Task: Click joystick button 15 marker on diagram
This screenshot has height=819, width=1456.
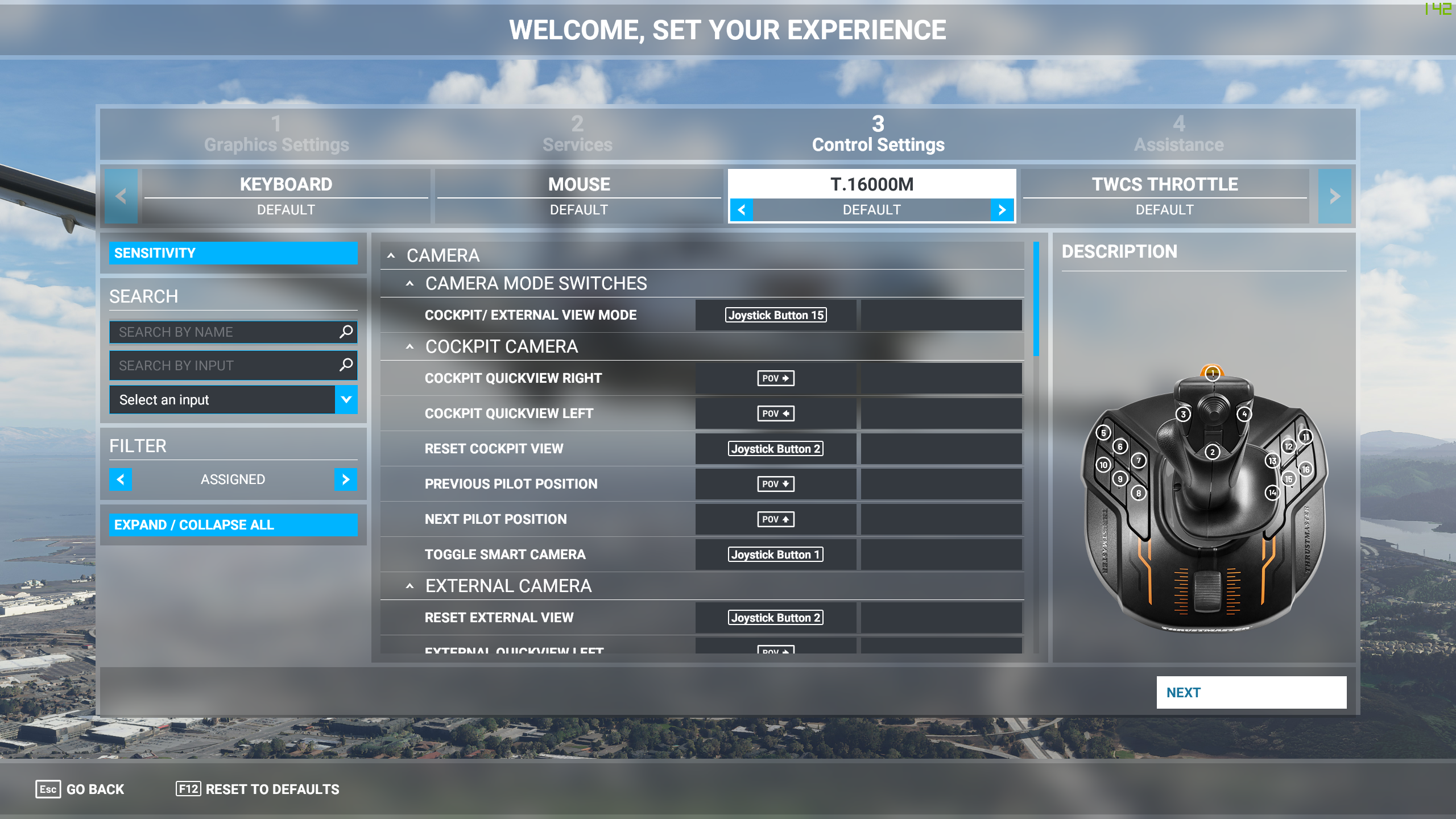Action: point(1288,479)
